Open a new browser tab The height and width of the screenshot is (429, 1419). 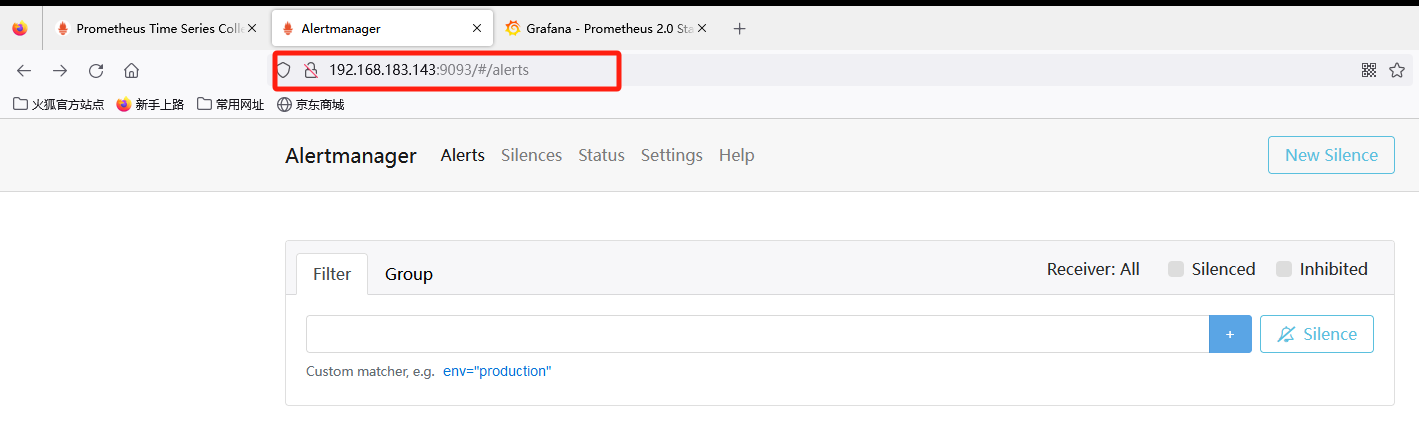coord(740,28)
